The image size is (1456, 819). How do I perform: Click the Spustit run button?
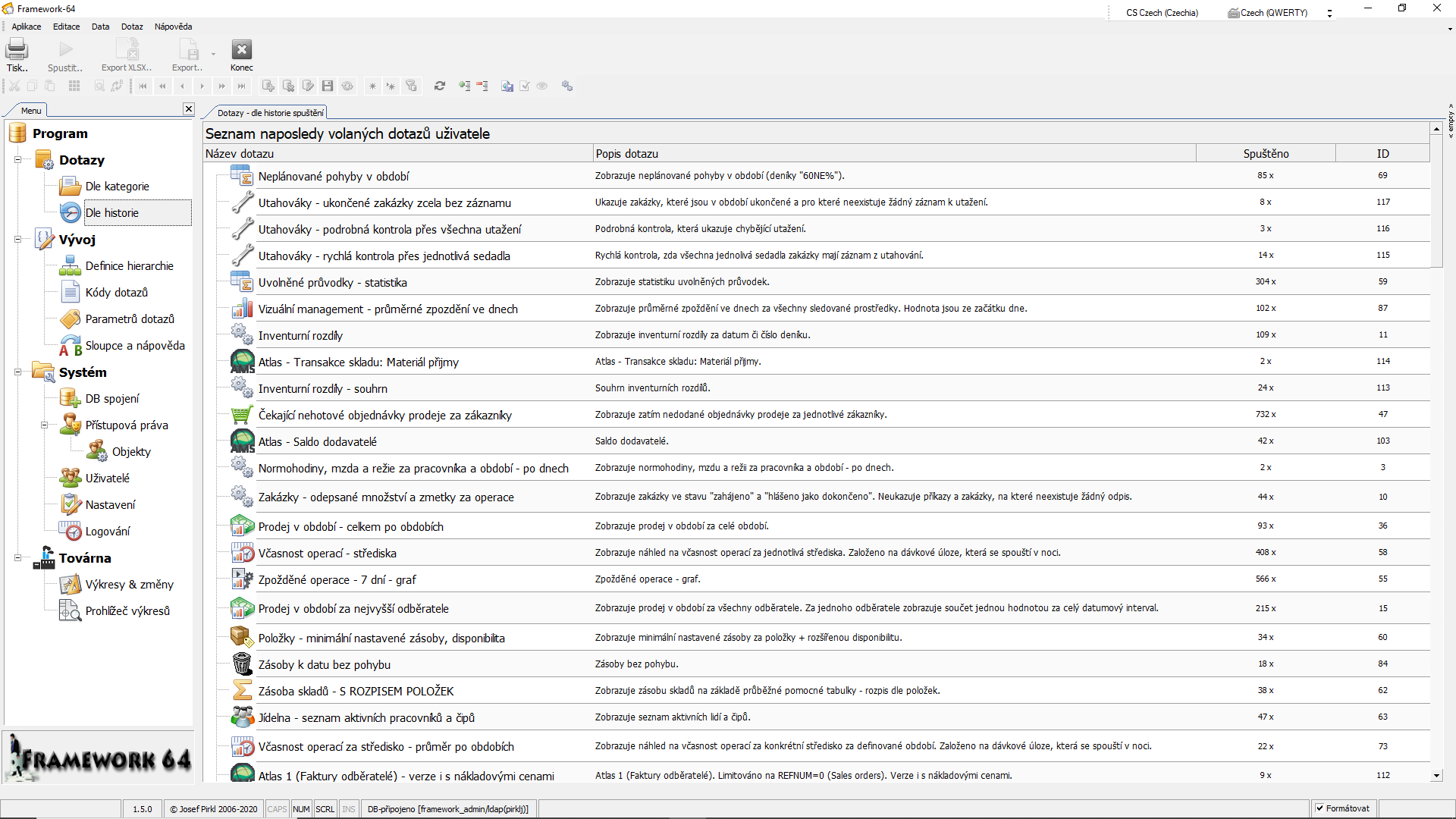tap(65, 55)
